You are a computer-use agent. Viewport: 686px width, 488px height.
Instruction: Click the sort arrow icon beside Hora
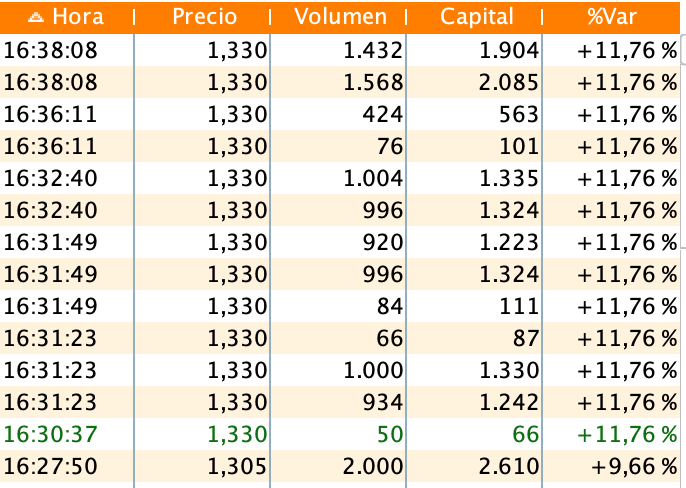tap(35, 17)
